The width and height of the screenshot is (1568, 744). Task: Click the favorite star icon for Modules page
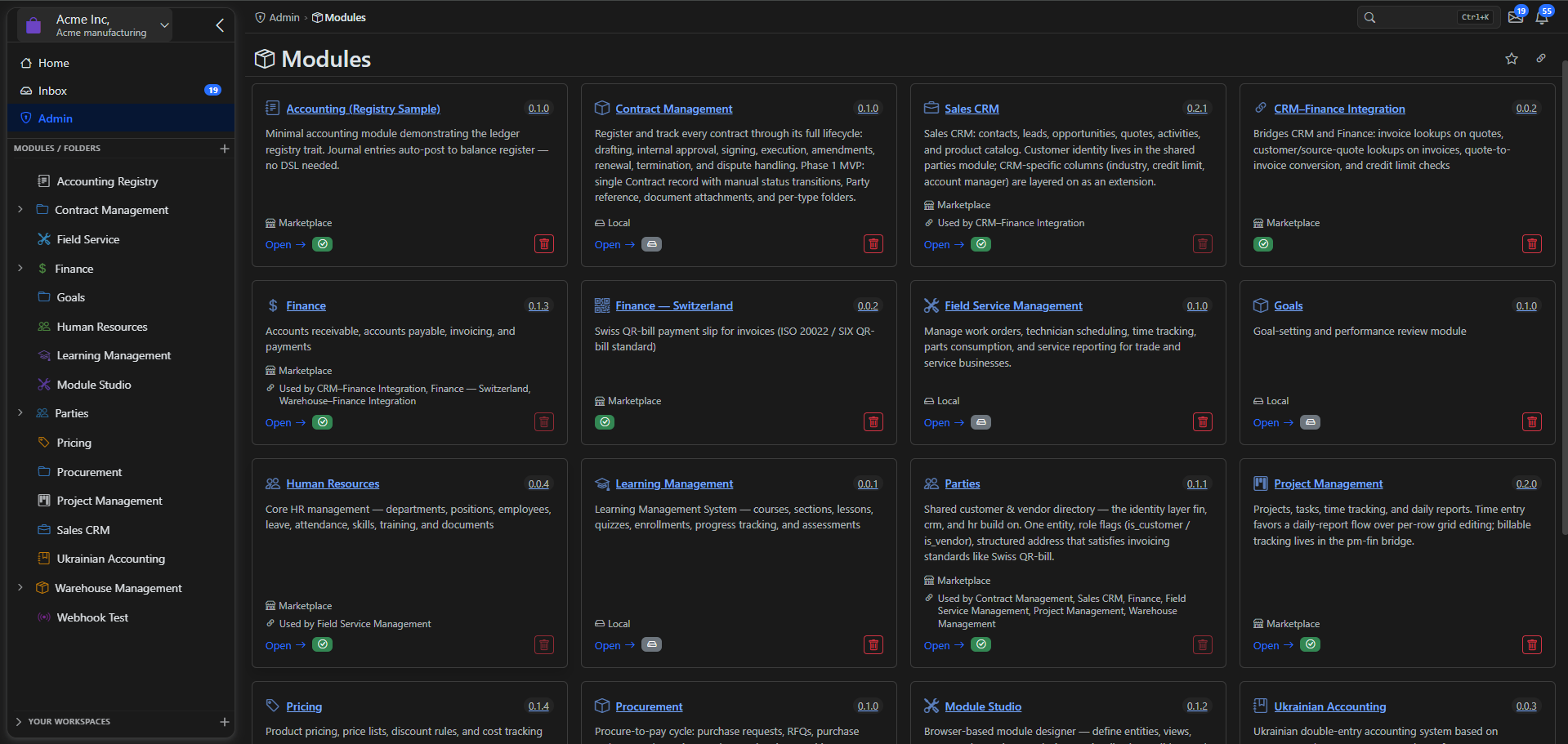coord(1512,59)
